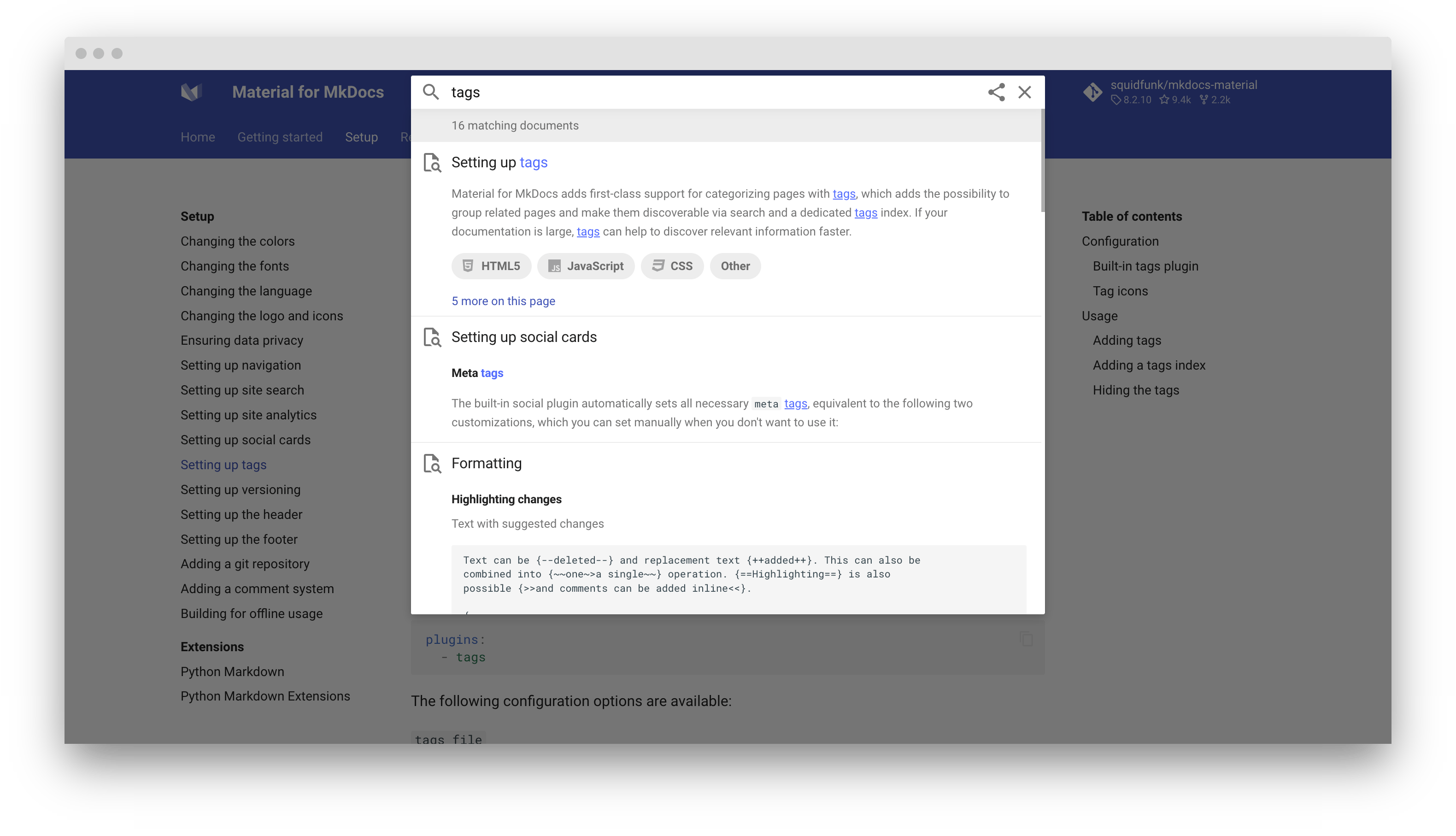Open the Setup tab
This screenshot has width=1456, height=836.
point(362,137)
